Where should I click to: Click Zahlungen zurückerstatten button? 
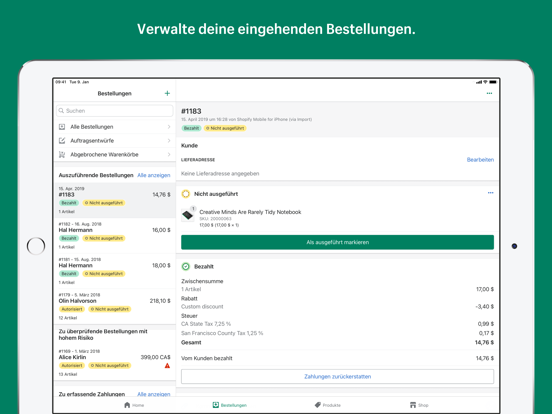click(x=337, y=376)
